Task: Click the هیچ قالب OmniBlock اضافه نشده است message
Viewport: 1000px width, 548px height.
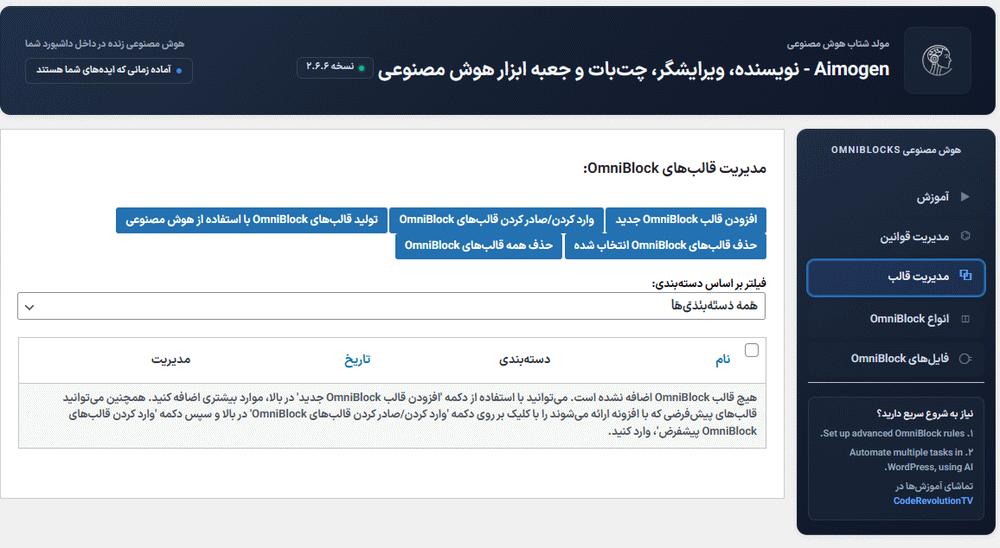Action: pyautogui.click(x=409, y=415)
